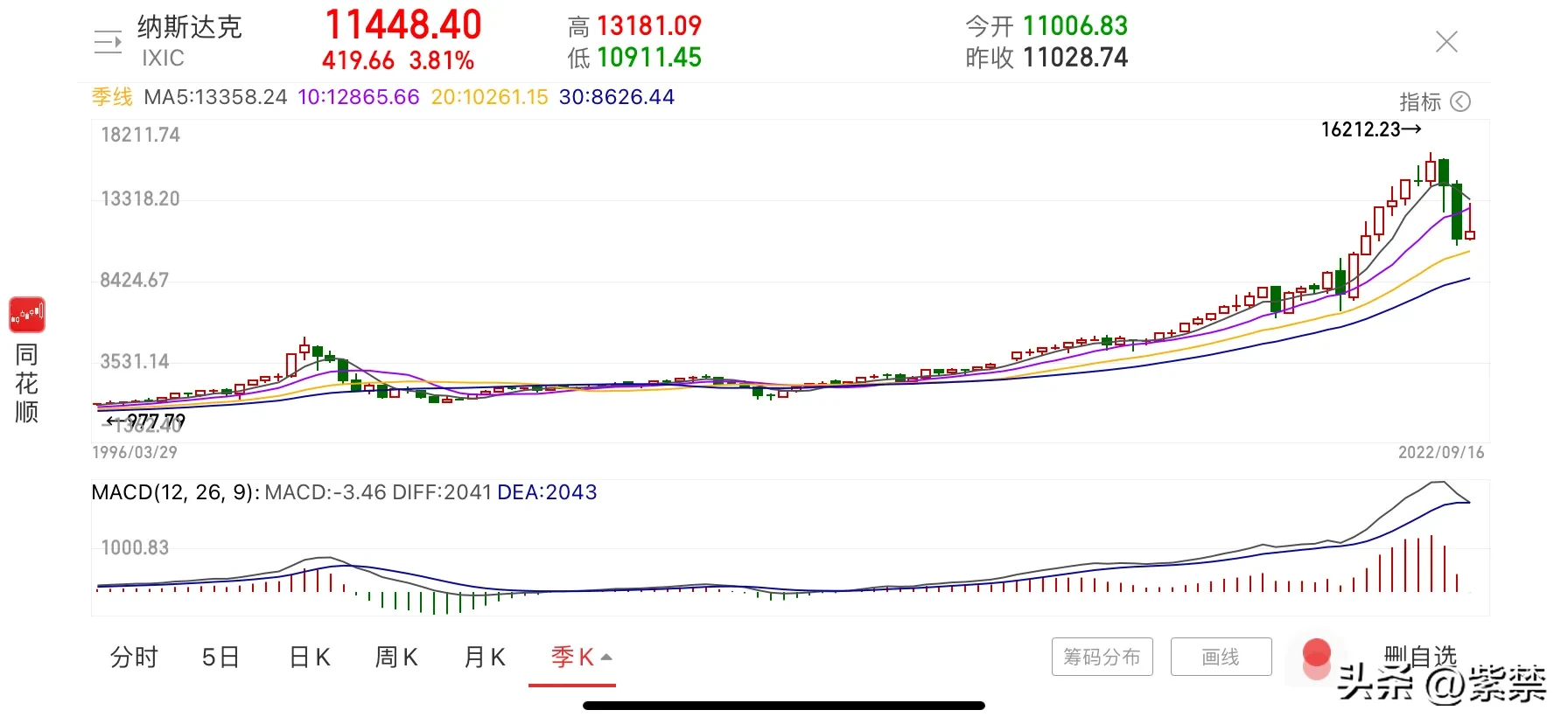Switch to the 分时 intraday tab
This screenshot has width=1568, height=724.
point(134,658)
